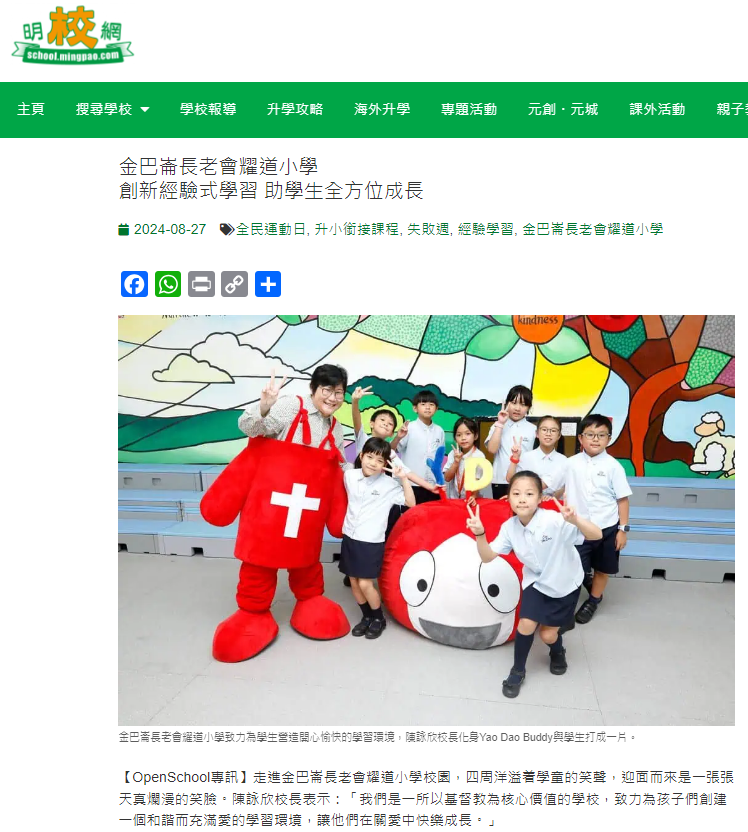
Task: Go to 升學攻略 section
Action: click(x=295, y=109)
